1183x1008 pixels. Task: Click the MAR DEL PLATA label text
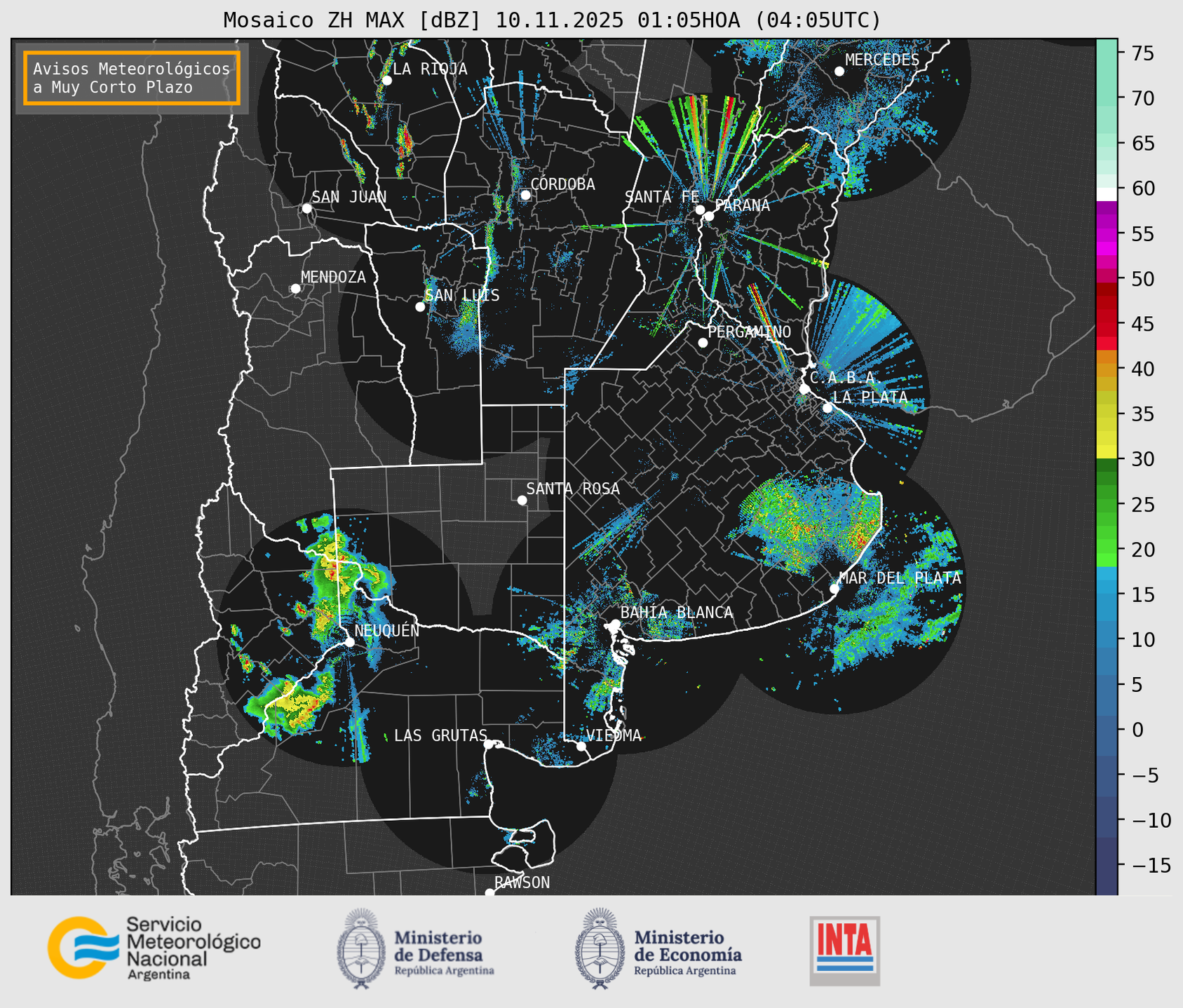[x=900, y=578]
